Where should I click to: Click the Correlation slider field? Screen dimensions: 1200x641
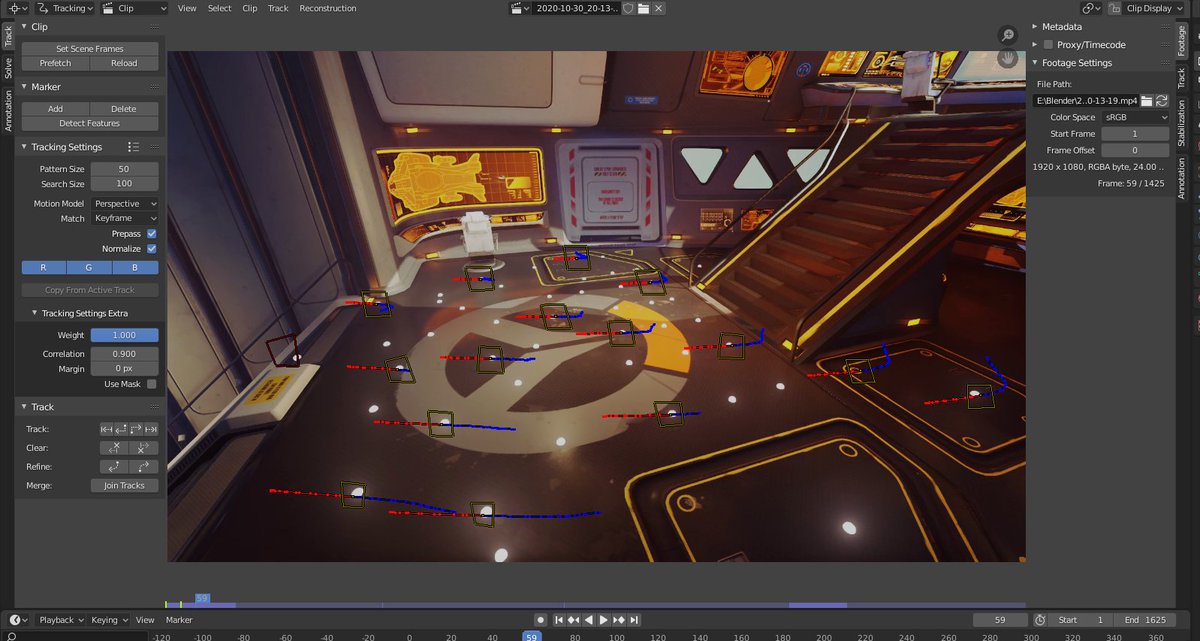[x=124, y=354]
